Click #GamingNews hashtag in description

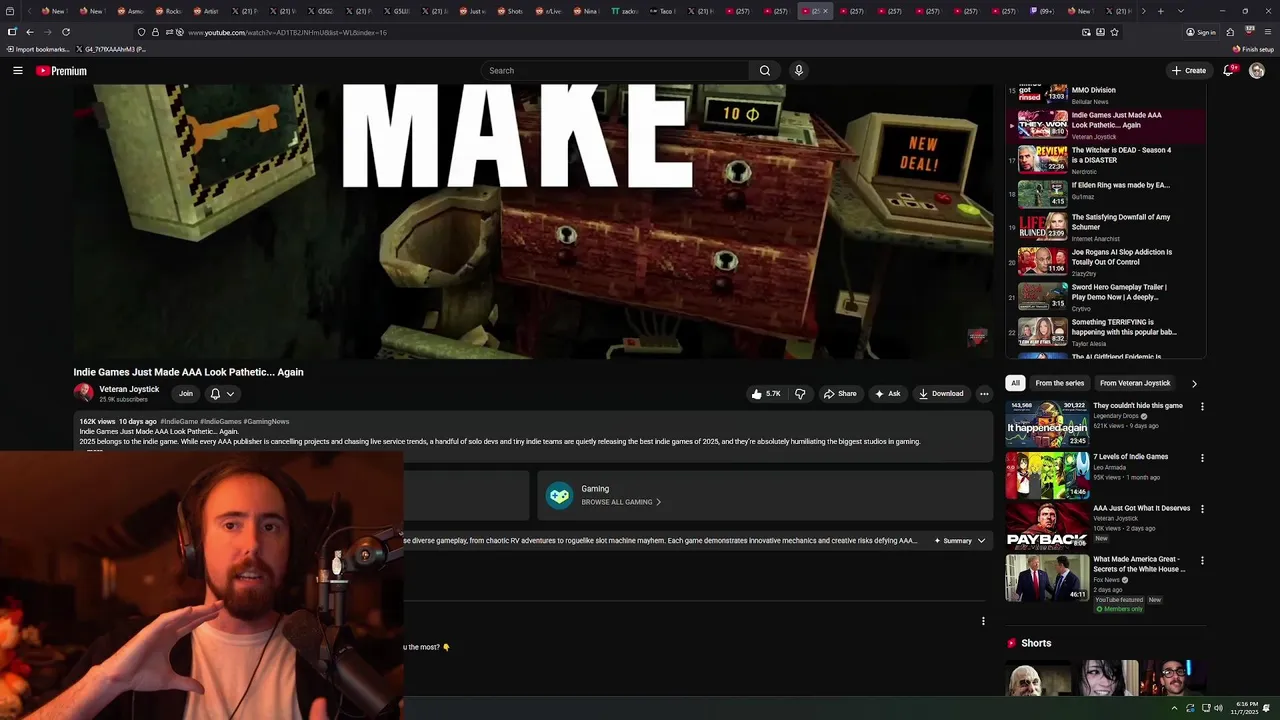(266, 422)
